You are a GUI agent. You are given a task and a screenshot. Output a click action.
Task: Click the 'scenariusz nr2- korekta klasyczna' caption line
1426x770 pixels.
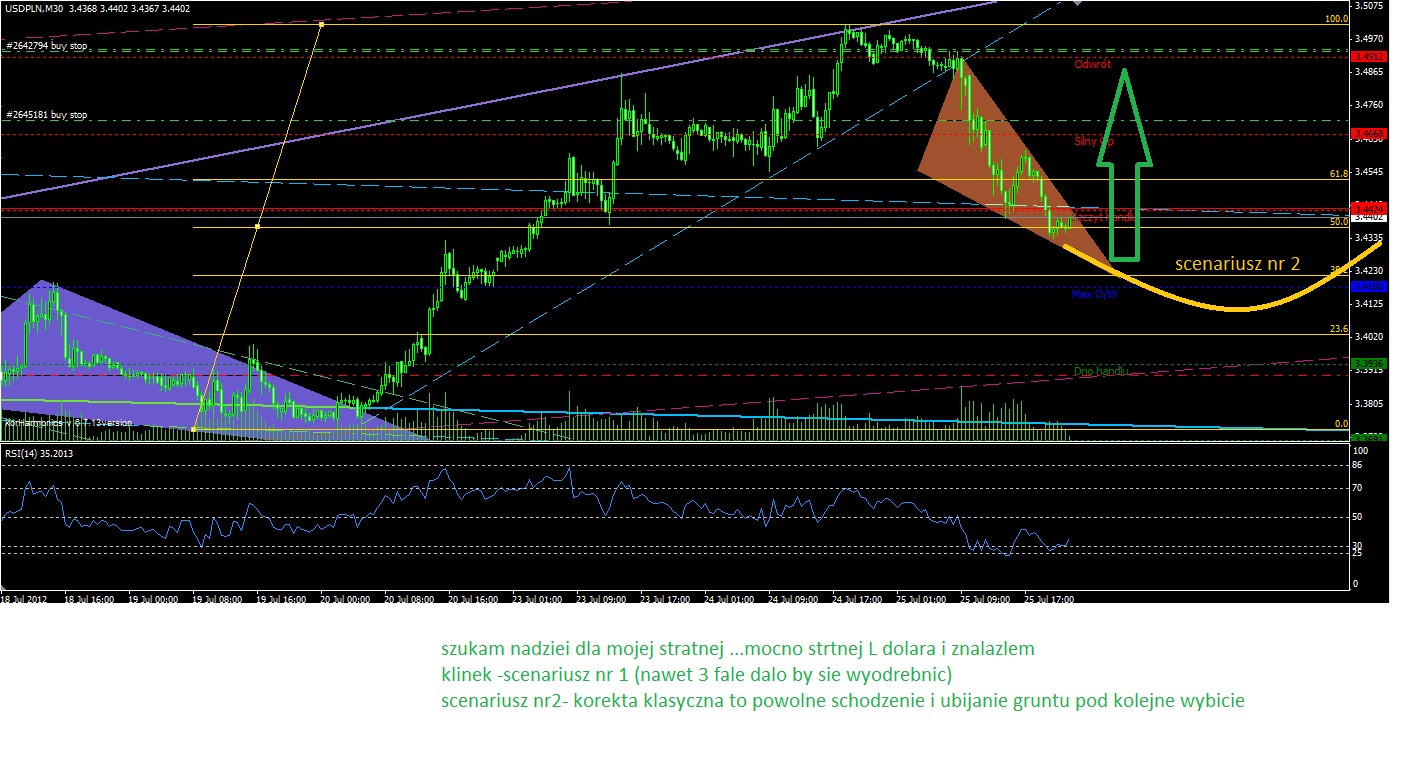(843, 701)
